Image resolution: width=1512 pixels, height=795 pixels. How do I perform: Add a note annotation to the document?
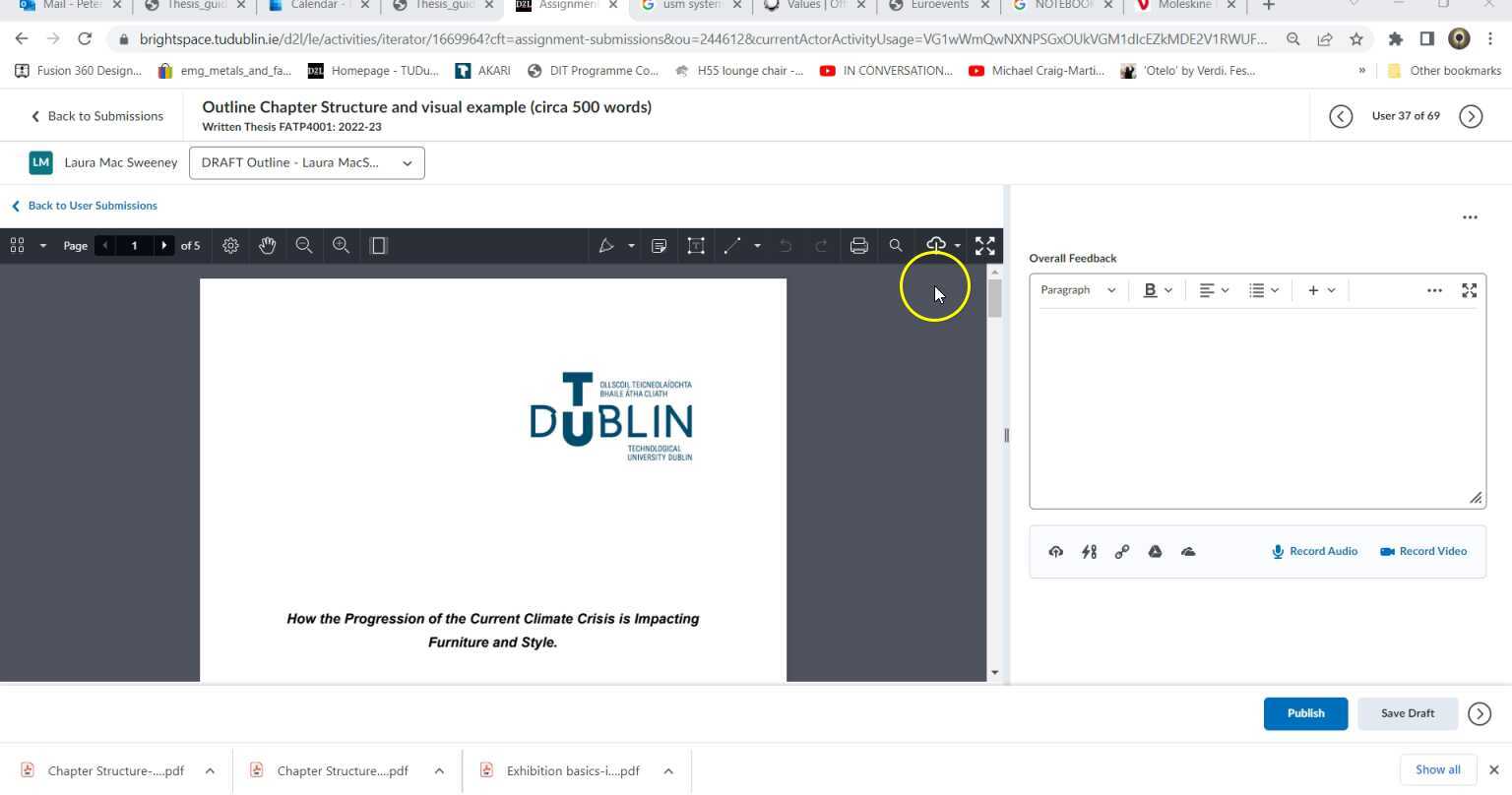[660, 246]
